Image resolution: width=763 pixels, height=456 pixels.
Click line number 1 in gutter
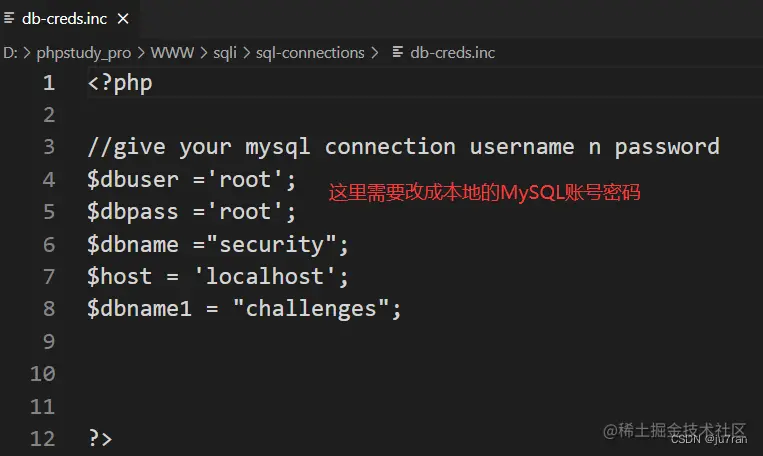[x=49, y=83]
